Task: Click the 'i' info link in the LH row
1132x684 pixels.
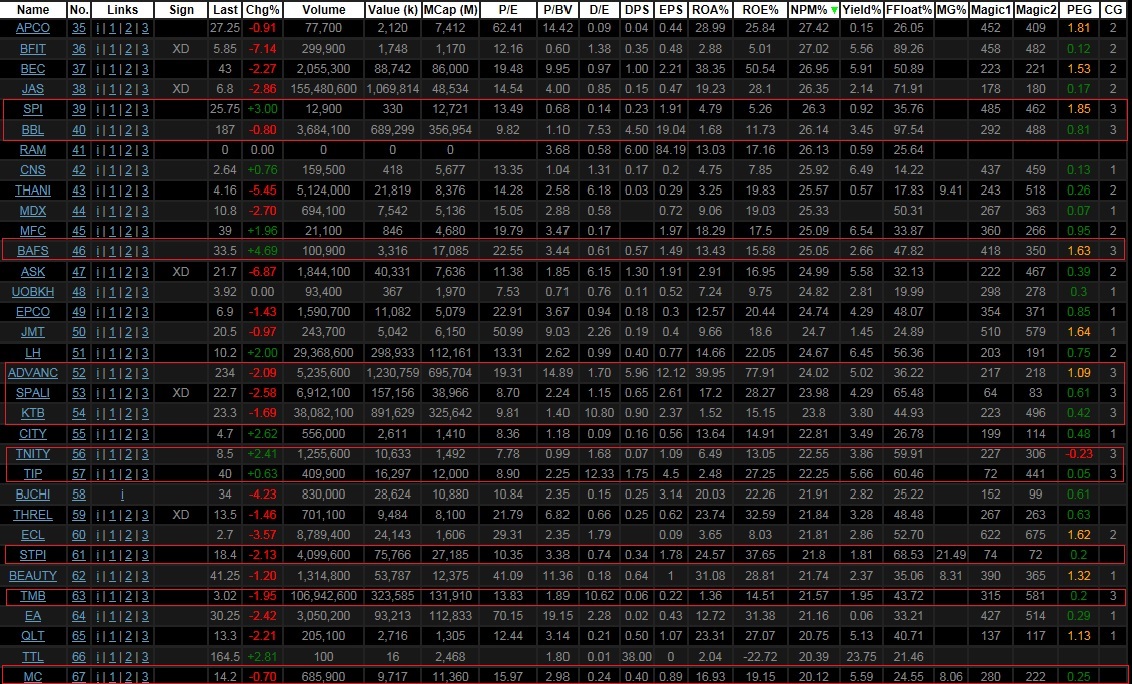Action: click(x=97, y=353)
